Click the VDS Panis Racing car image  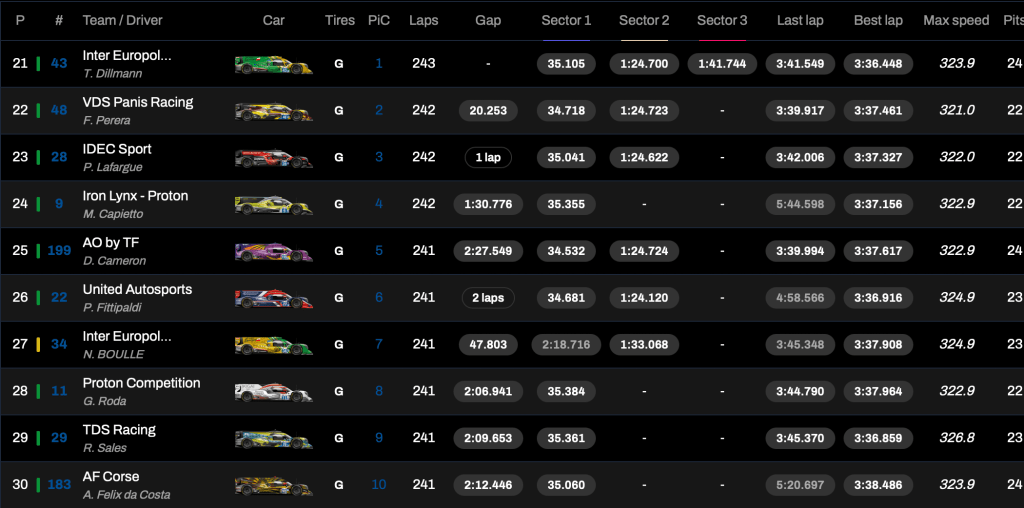[273, 111]
